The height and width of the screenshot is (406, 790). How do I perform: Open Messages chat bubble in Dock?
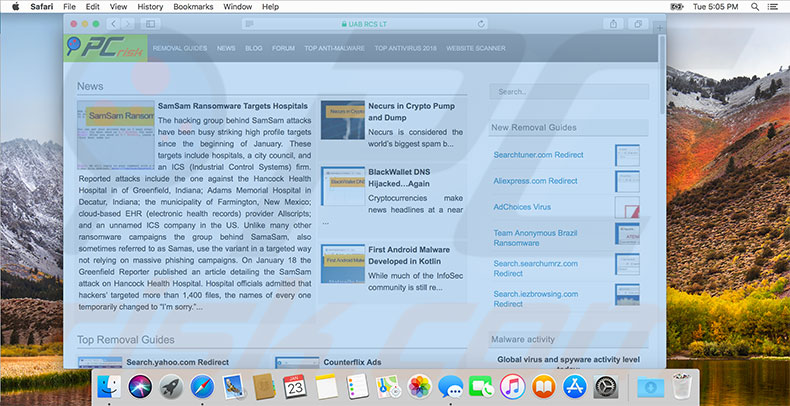click(x=450, y=387)
